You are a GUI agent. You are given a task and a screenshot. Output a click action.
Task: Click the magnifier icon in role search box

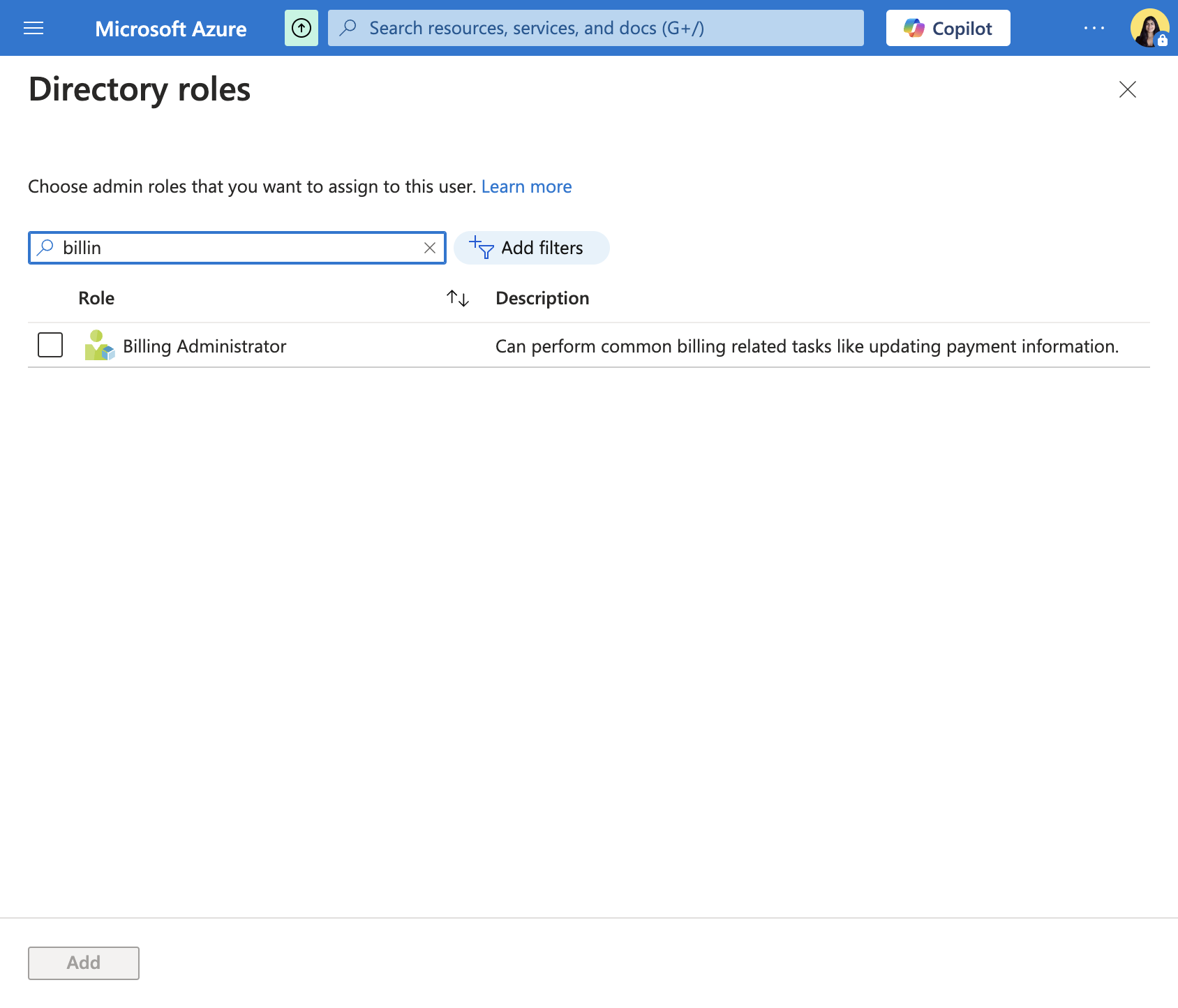[45, 247]
